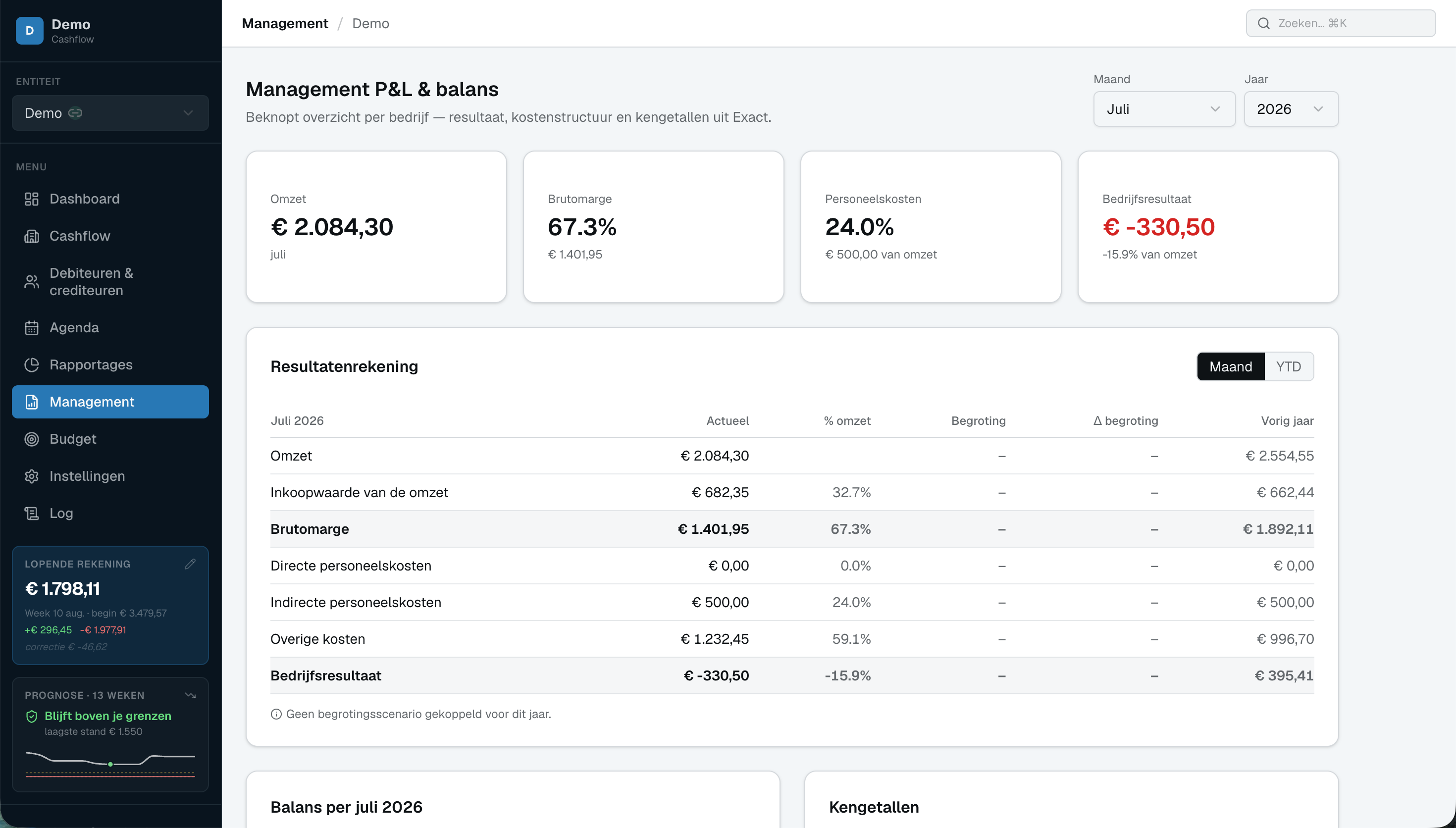Click the green shield check icon
1456x828 pixels.
pyautogui.click(x=32, y=716)
